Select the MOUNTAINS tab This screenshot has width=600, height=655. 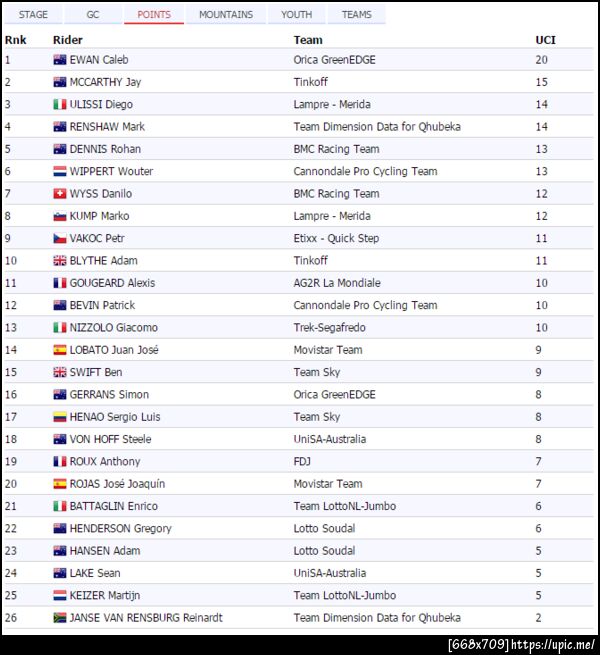(x=226, y=15)
